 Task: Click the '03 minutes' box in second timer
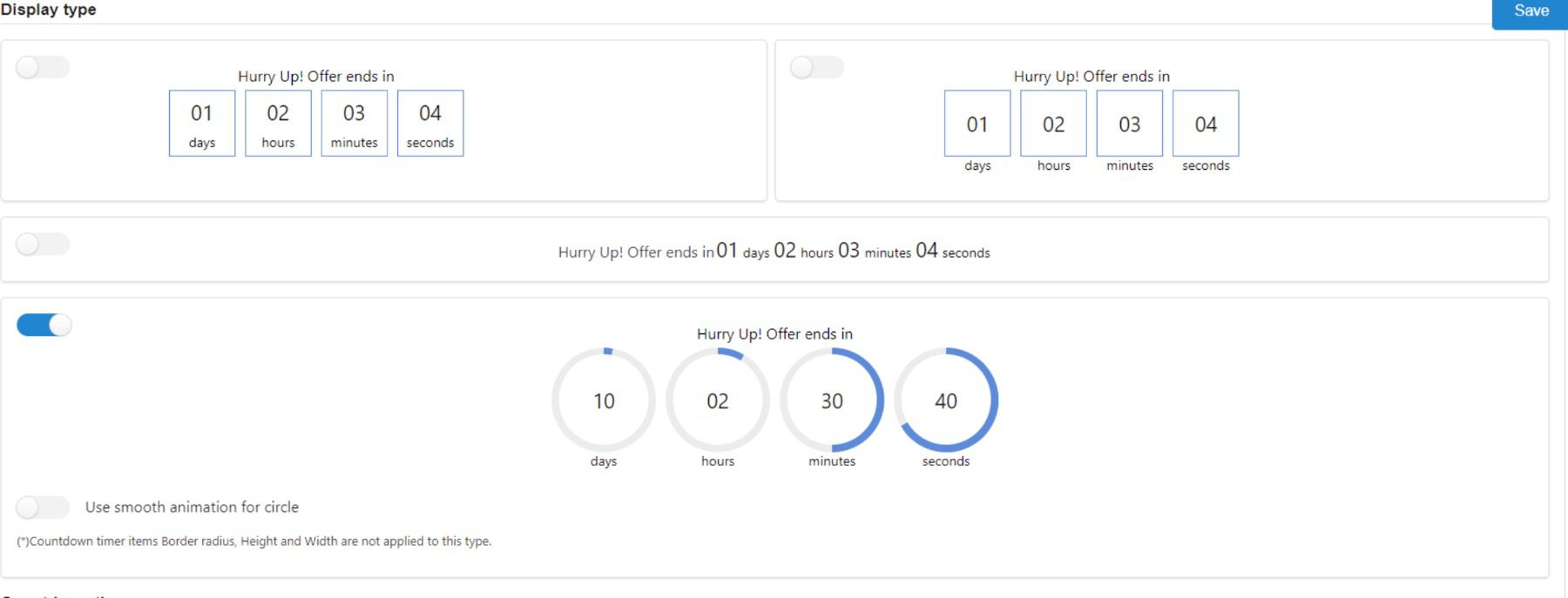point(1129,124)
